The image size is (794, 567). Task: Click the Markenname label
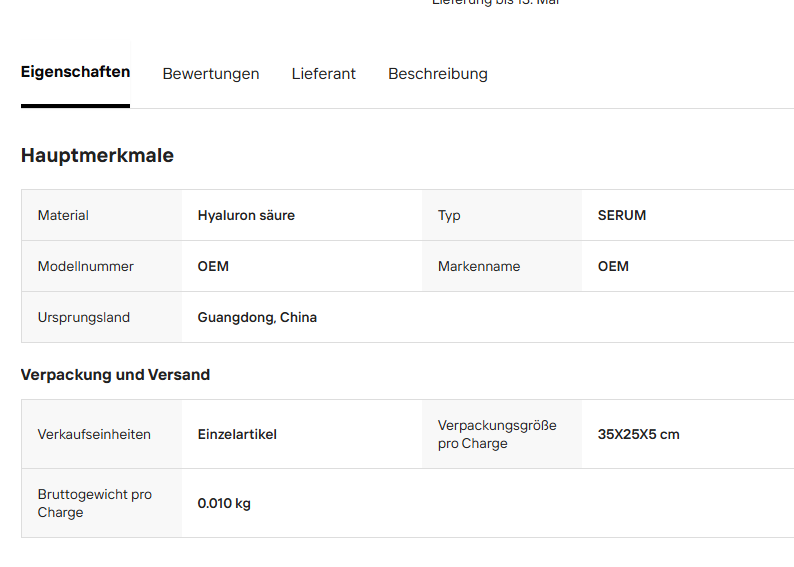(479, 267)
